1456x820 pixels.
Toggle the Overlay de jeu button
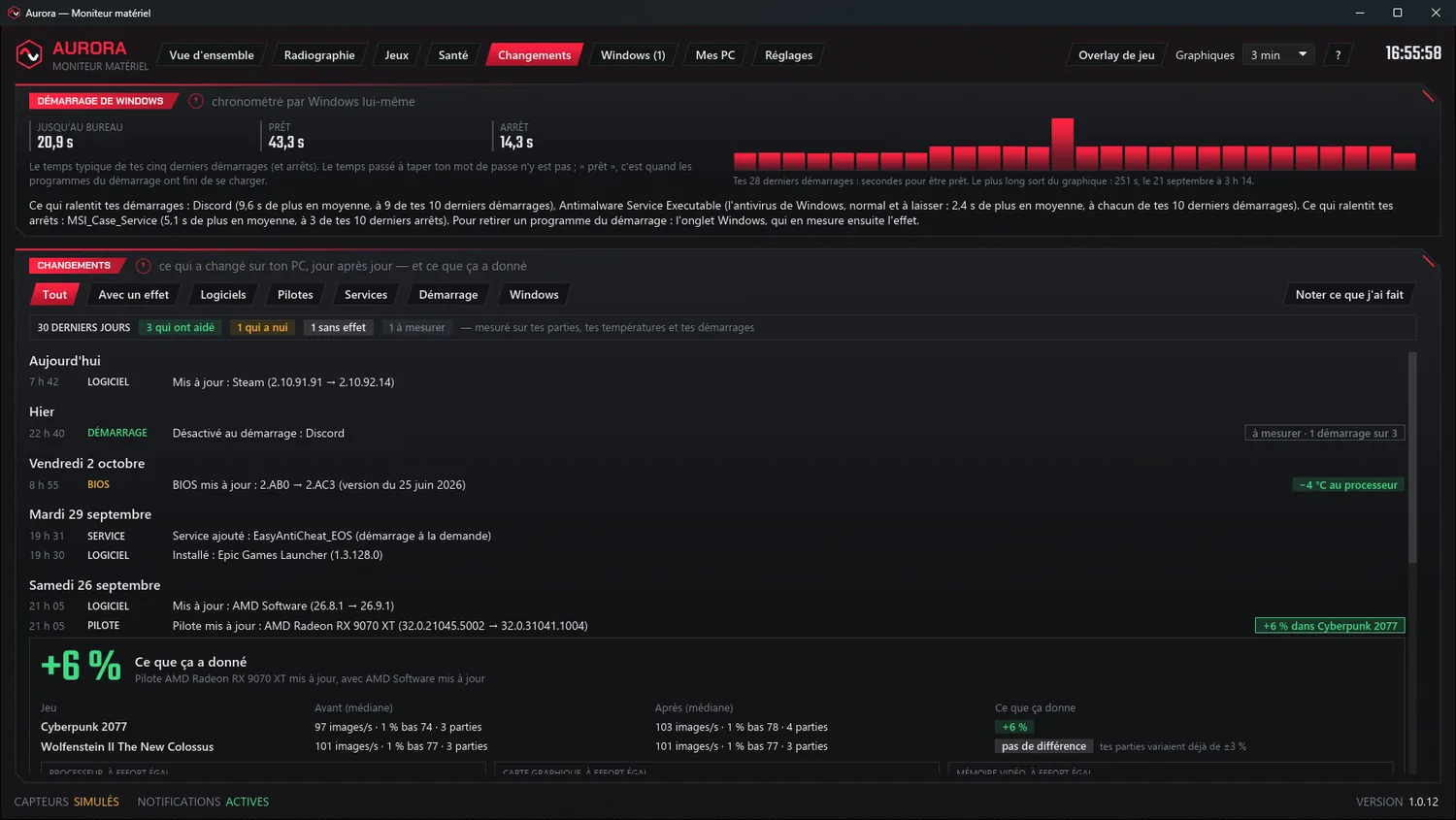point(1116,55)
